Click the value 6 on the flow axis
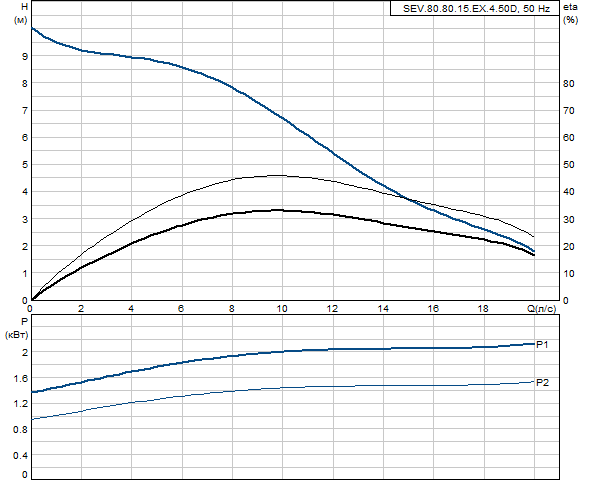592x480 pixels. [181, 309]
